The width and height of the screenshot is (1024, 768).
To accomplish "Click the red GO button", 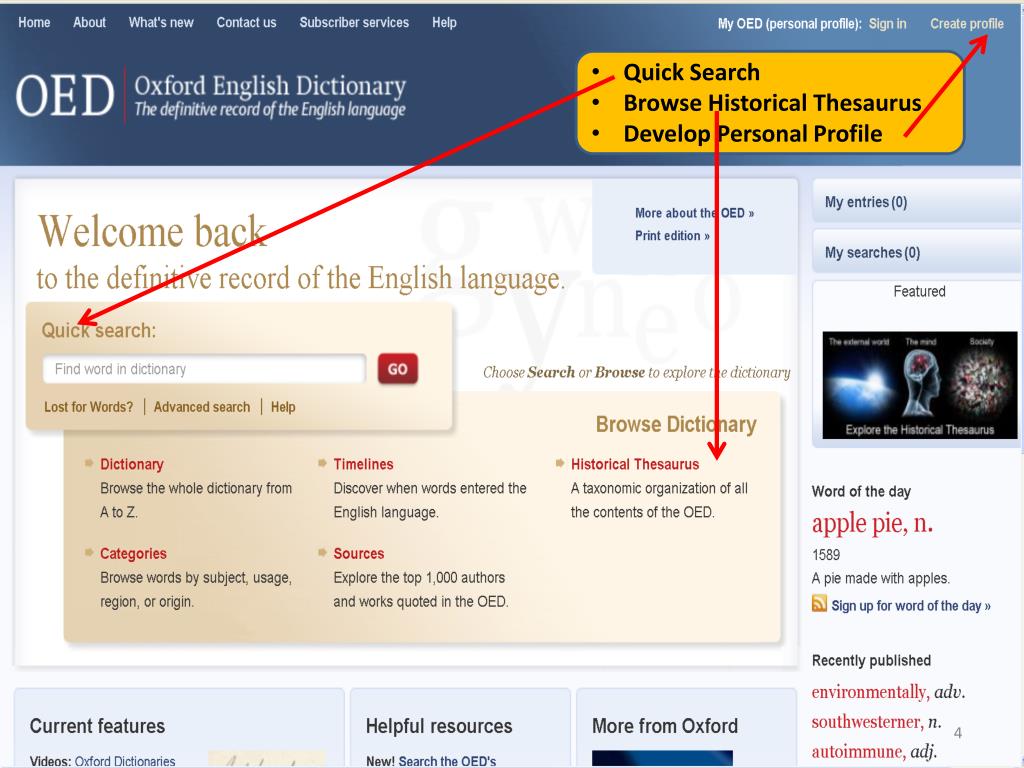I will click(x=398, y=369).
